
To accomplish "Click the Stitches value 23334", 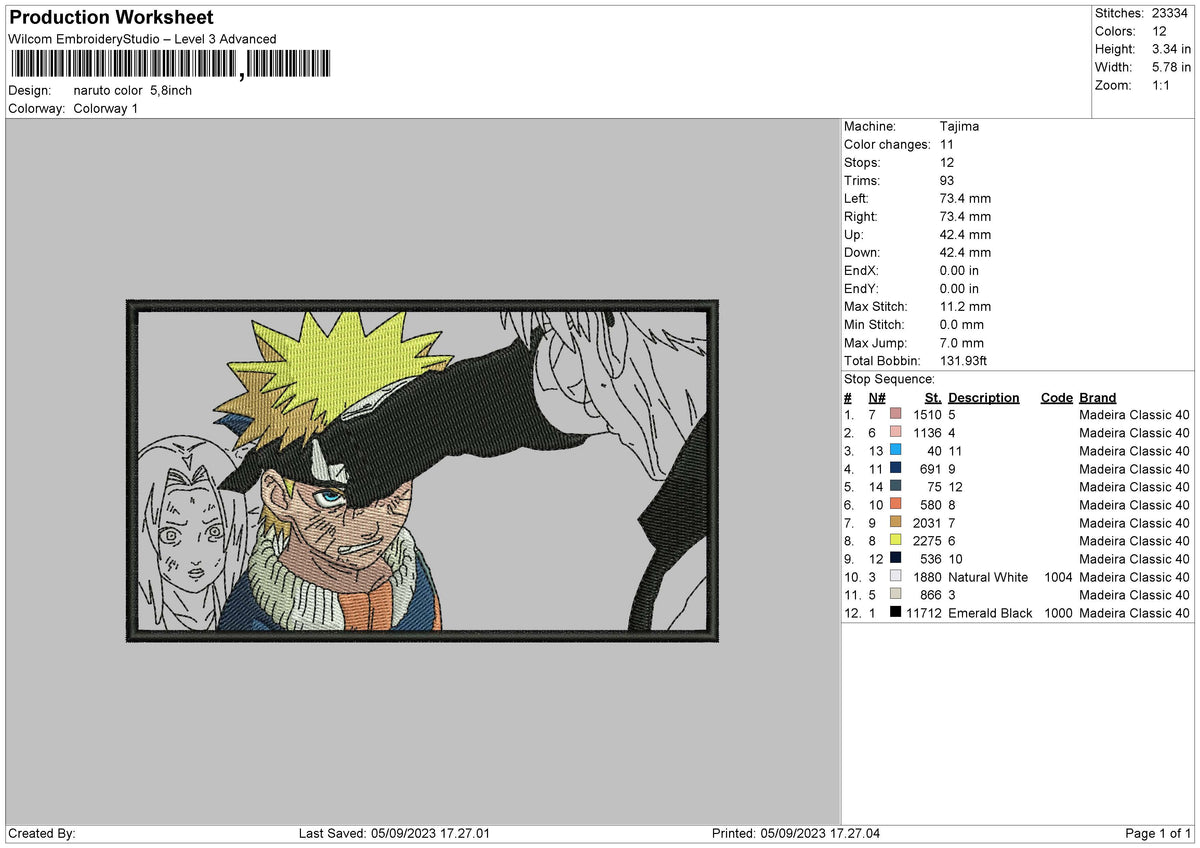I will click(1172, 13).
